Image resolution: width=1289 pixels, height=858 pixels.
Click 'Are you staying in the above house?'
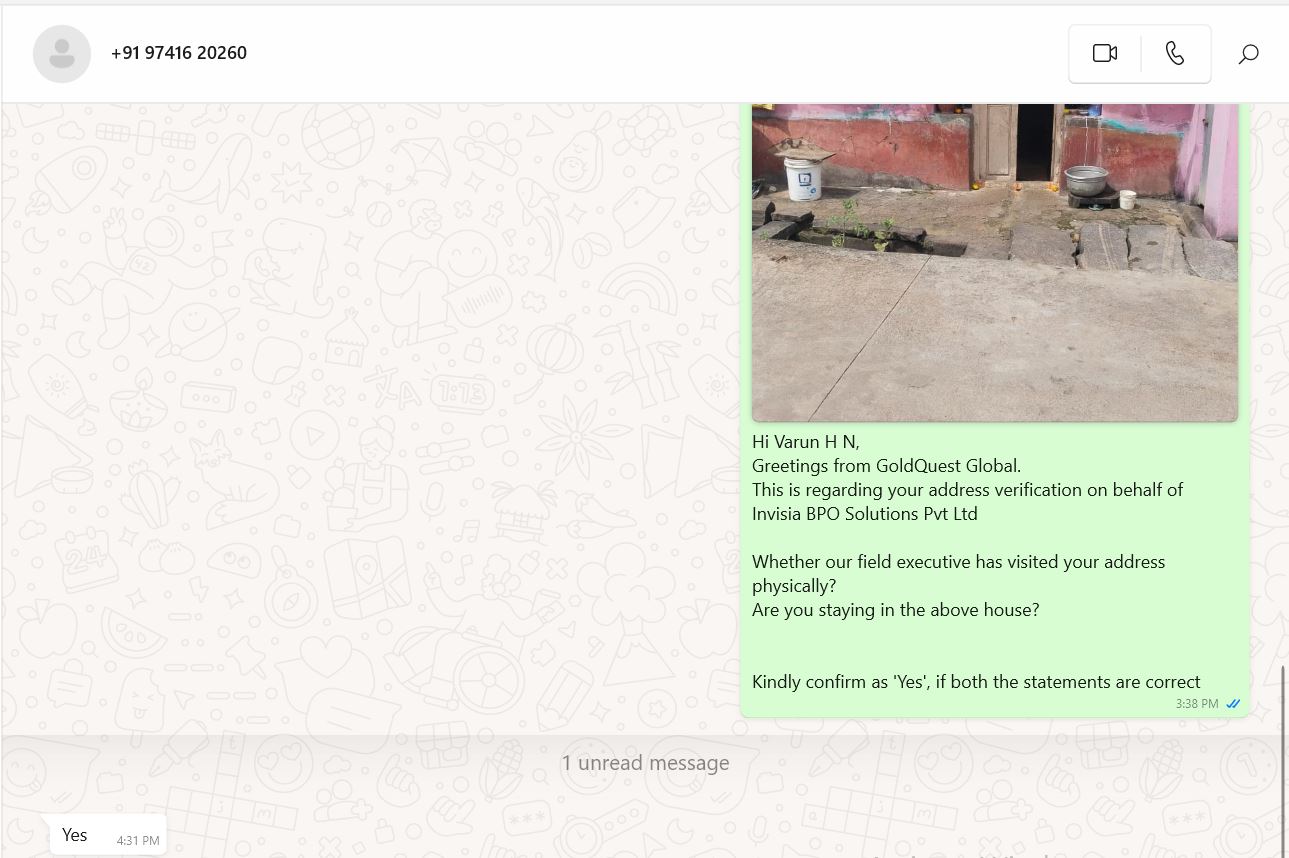[896, 610]
